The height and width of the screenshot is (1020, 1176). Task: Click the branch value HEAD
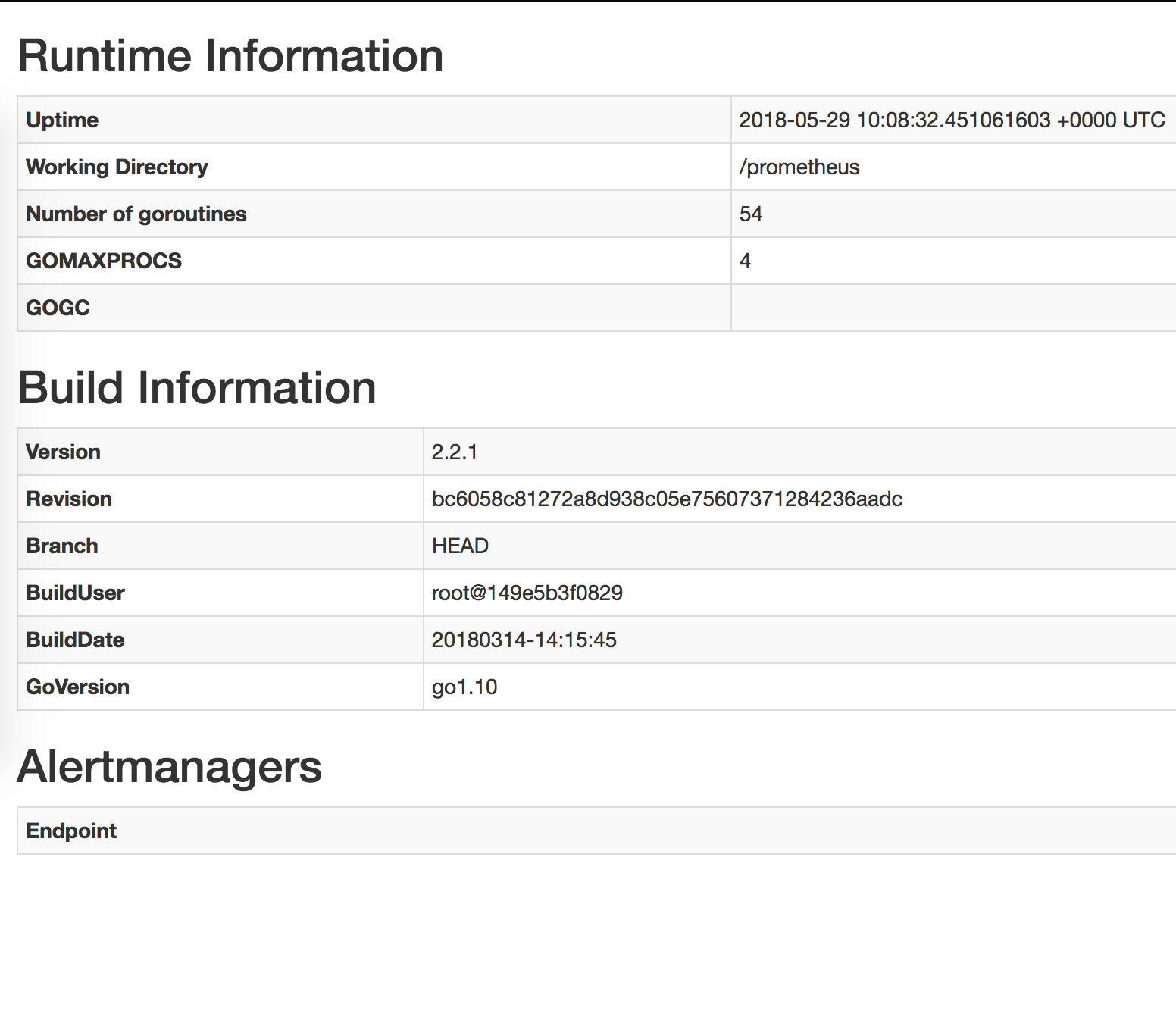tap(460, 546)
